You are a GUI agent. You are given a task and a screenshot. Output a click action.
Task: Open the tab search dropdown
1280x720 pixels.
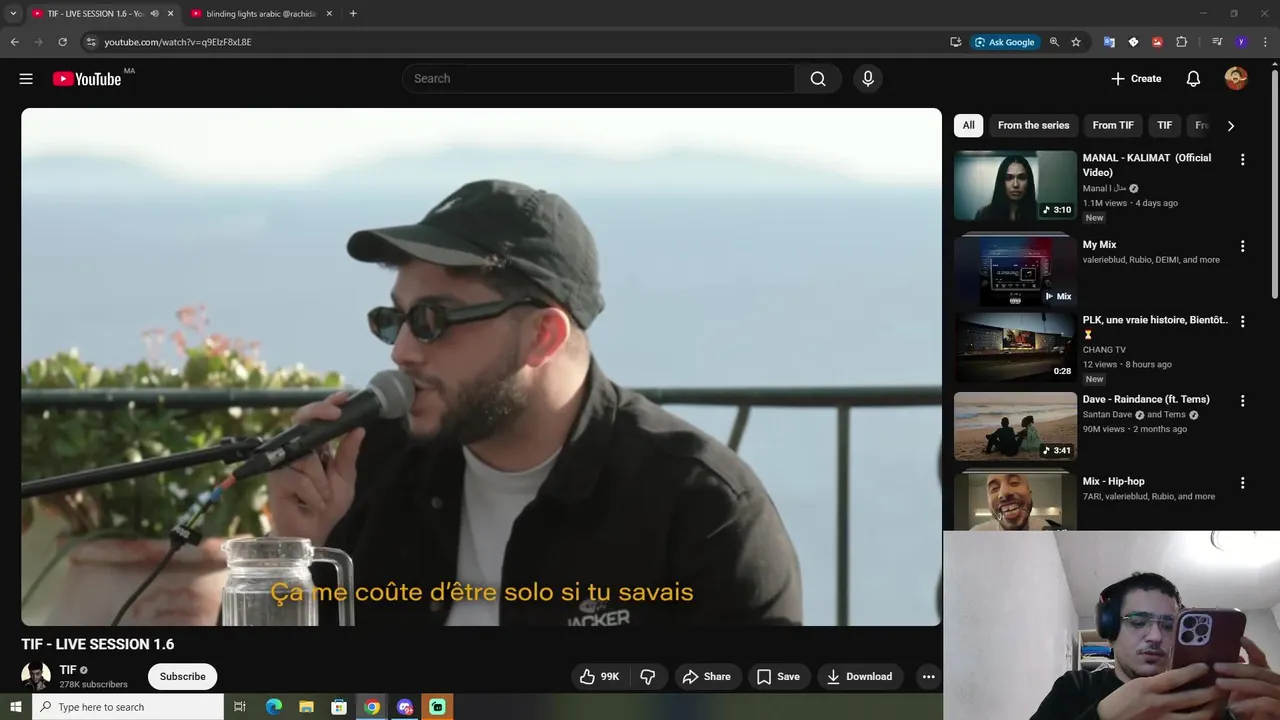[x=13, y=14]
